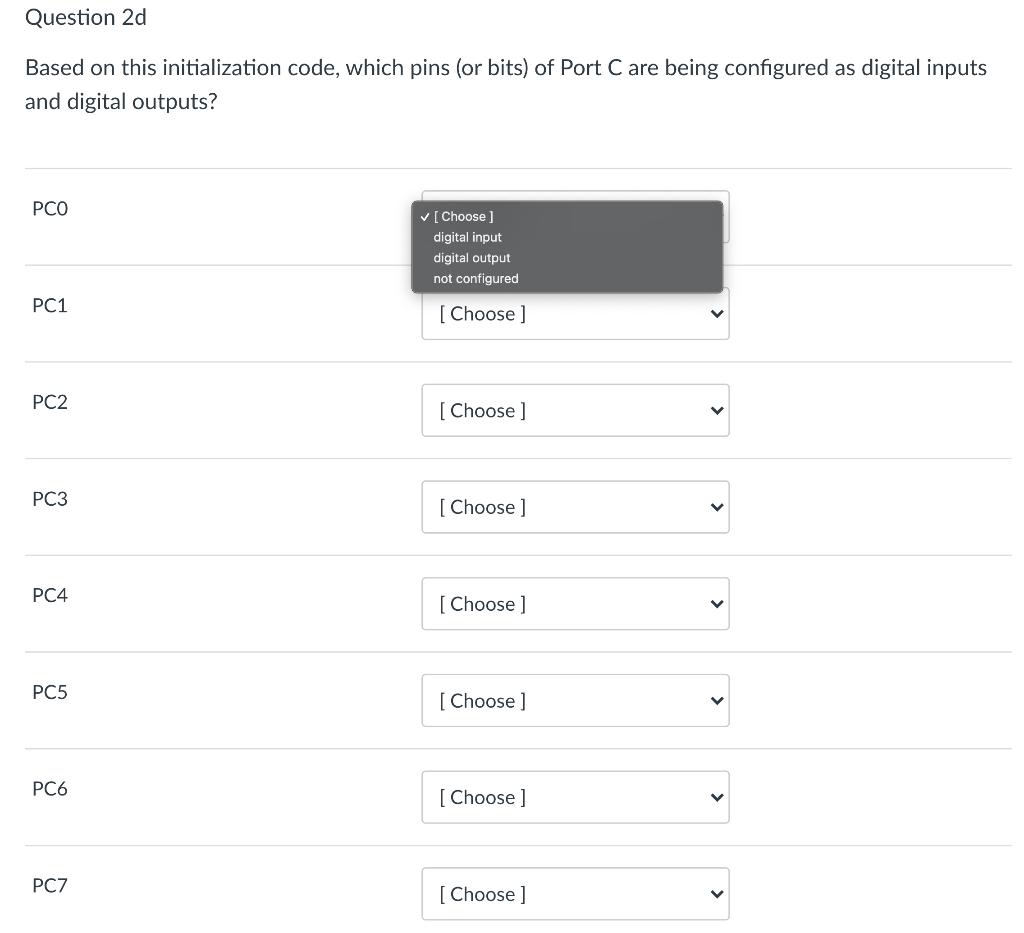Open the PC1 dropdown
This screenshot has height=933, width=1024.
click(x=575, y=313)
